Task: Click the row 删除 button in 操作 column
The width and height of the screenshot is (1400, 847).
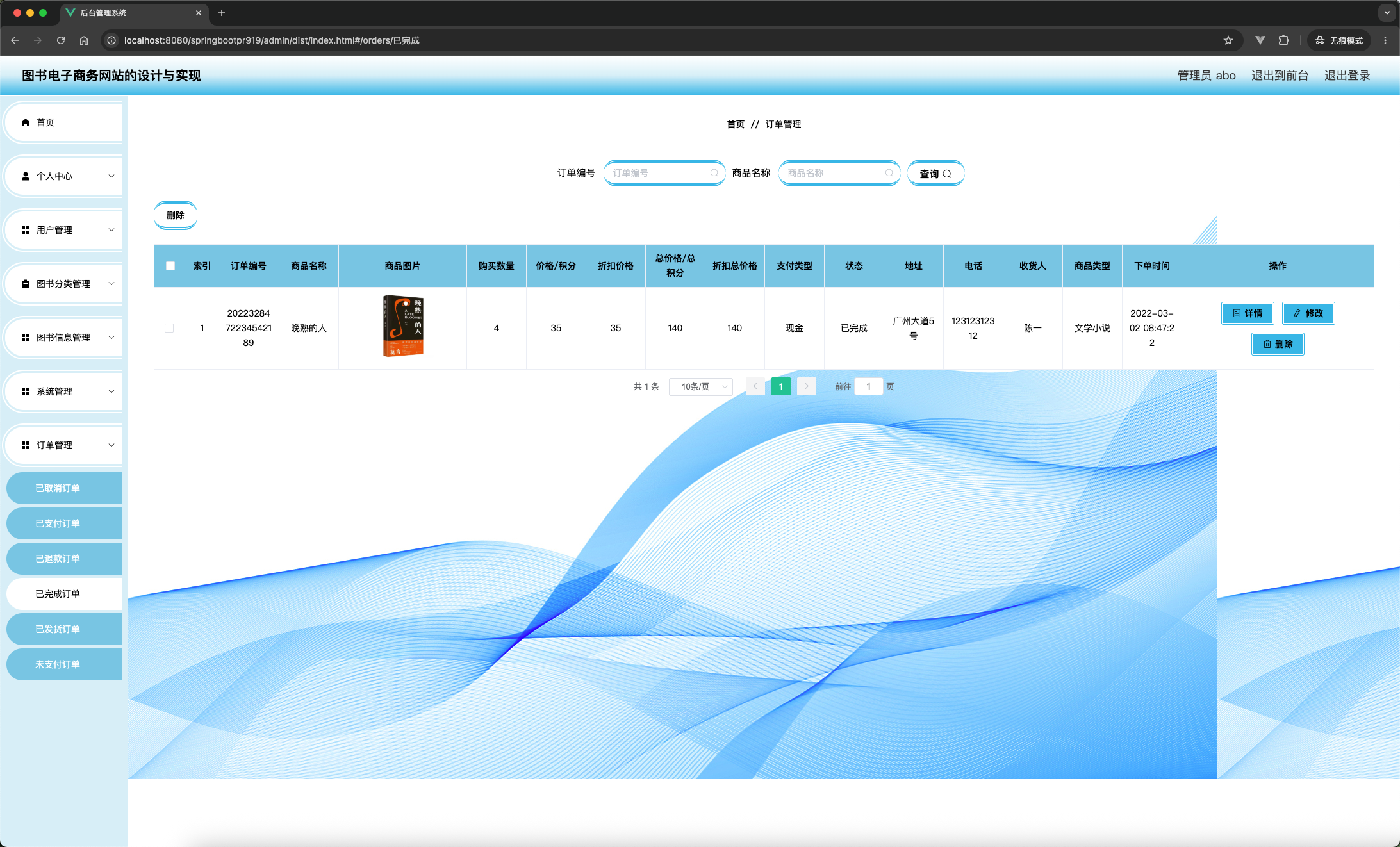Action: point(1278,344)
